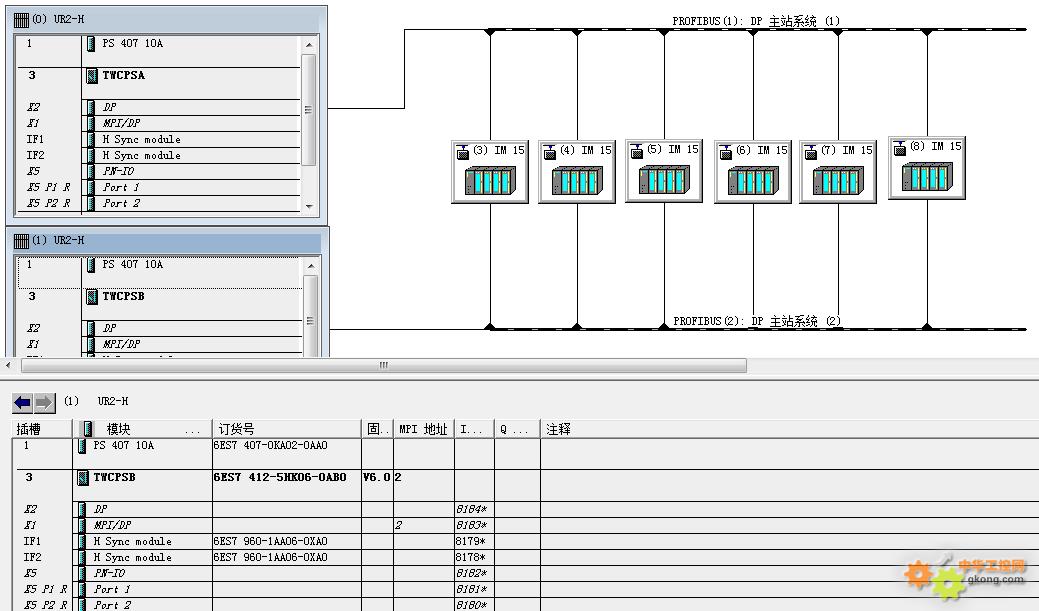Click the I address 8183* cell
The height and width of the screenshot is (611, 1039).
tap(472, 525)
